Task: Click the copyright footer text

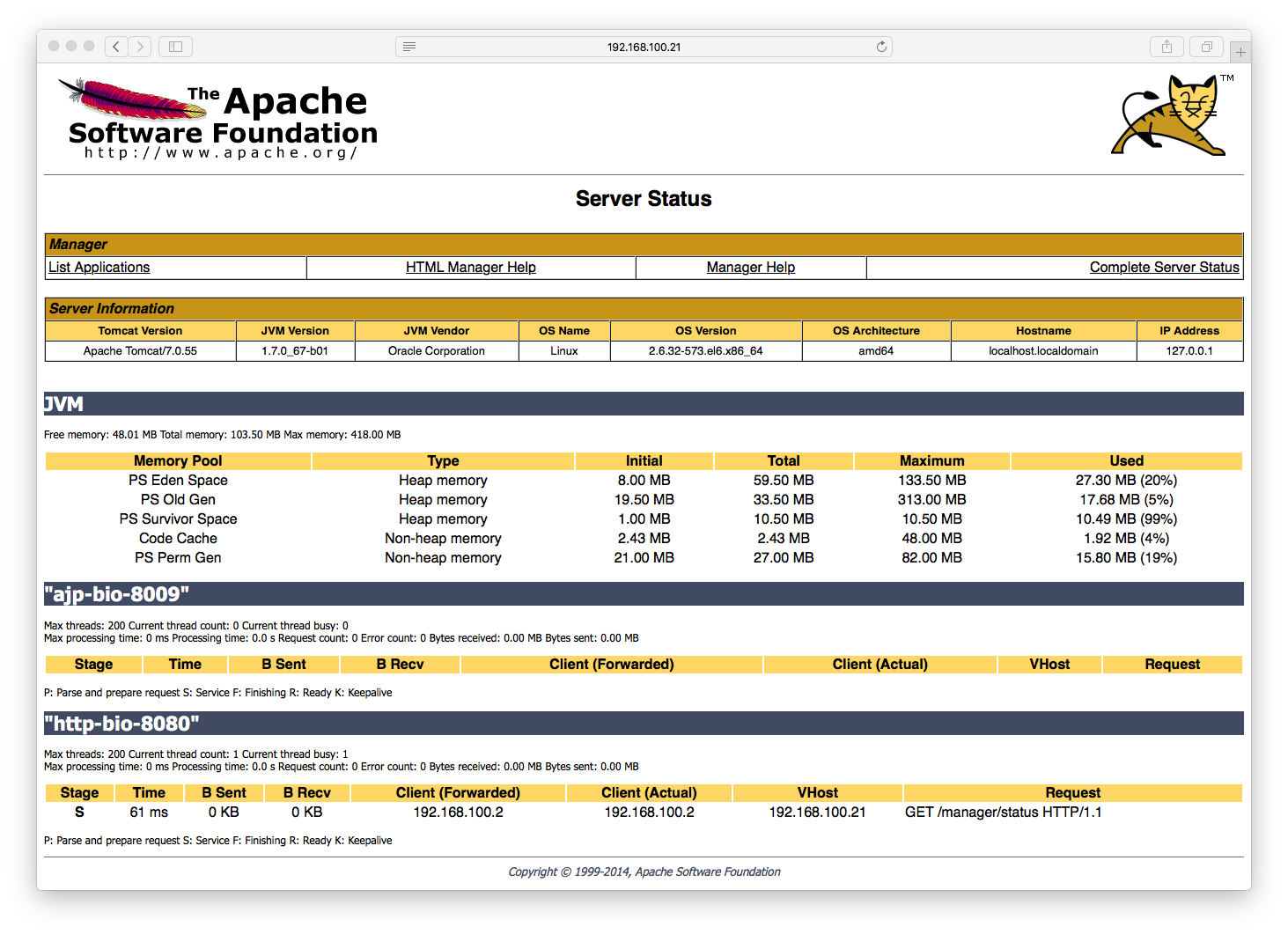Action: tap(644, 872)
